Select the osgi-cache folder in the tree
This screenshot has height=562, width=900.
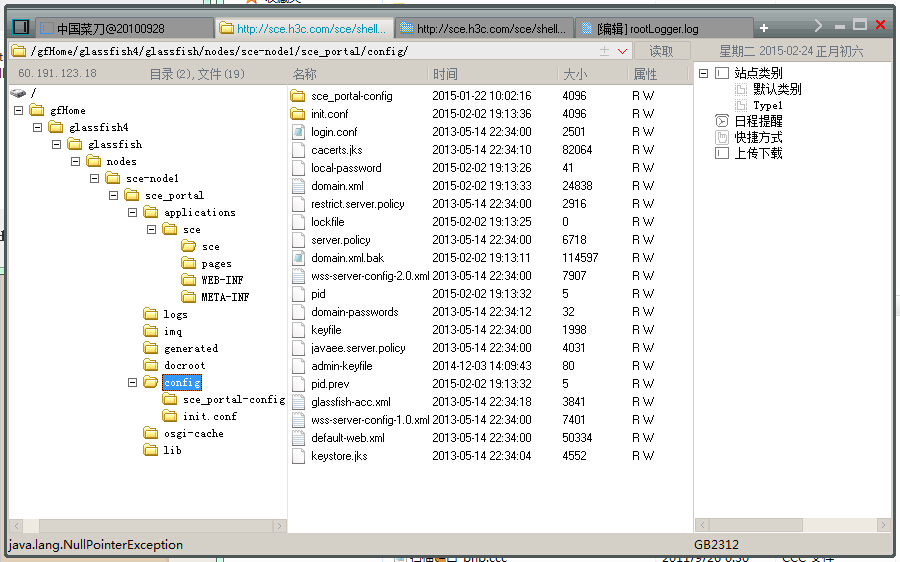pos(193,433)
